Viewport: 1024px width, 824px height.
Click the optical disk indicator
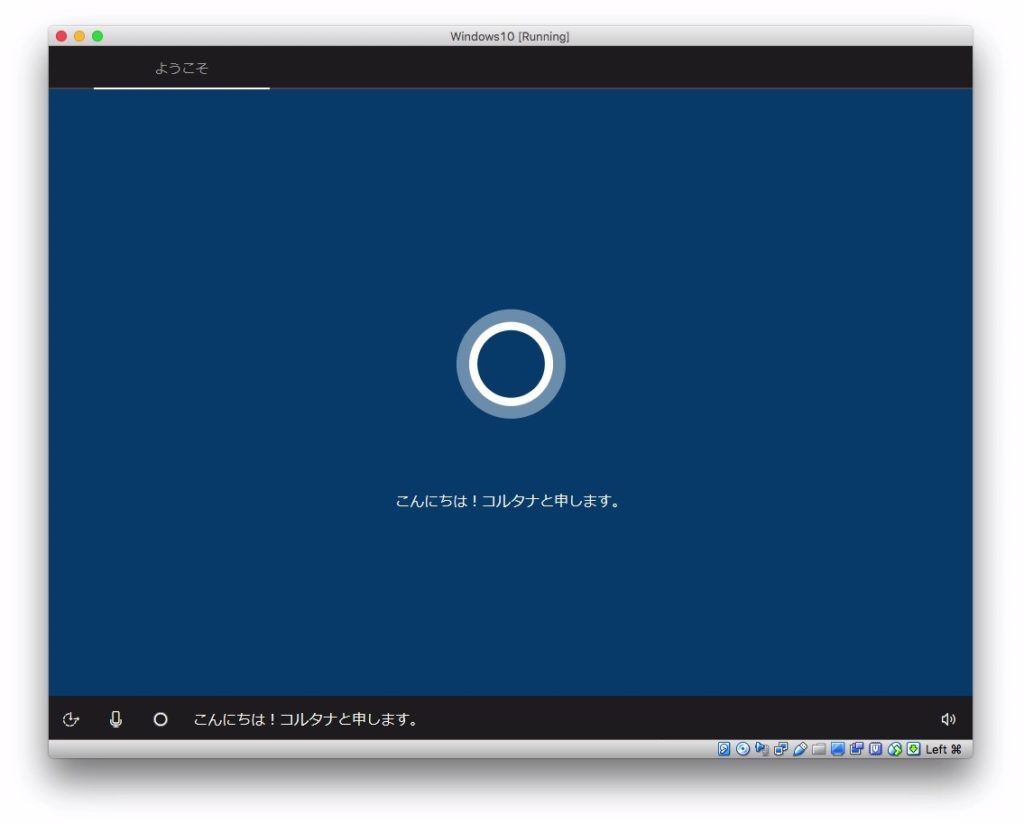click(743, 749)
